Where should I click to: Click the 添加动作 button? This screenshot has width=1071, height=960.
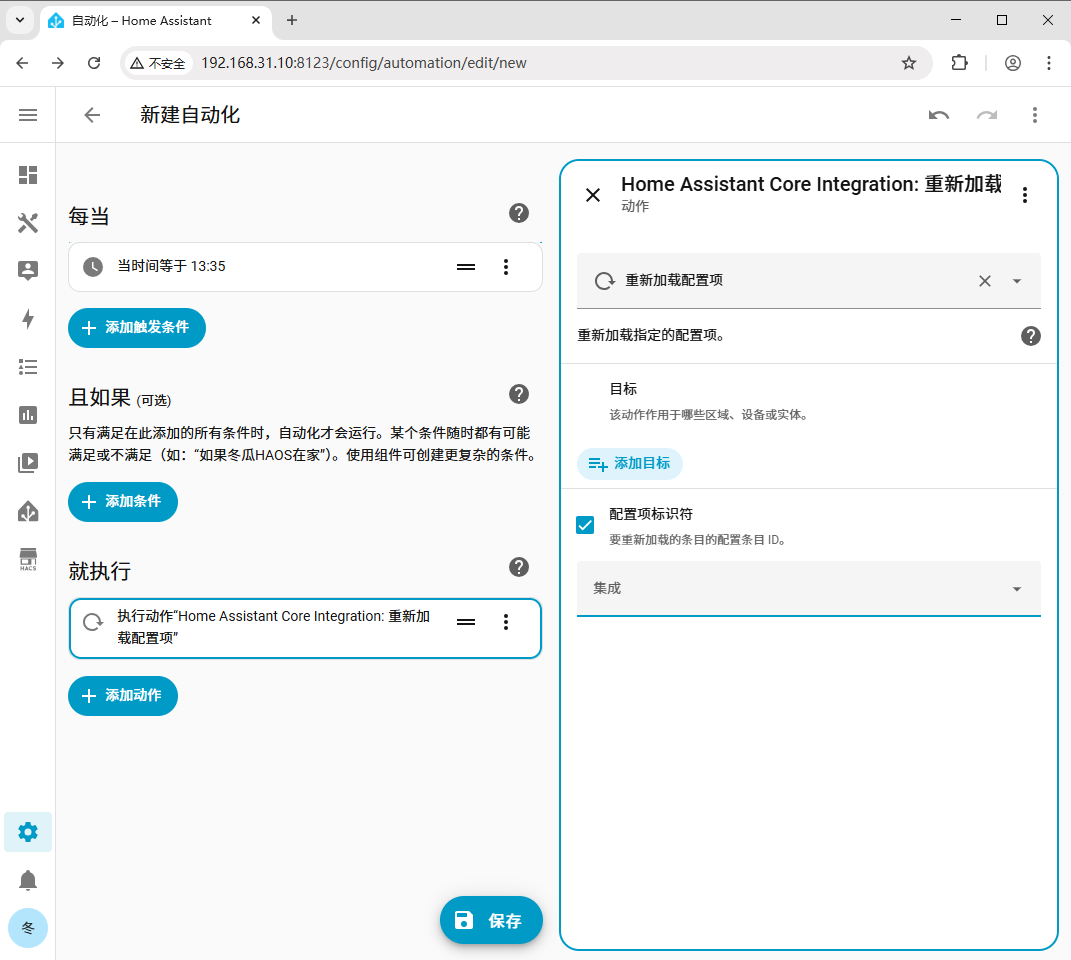pyautogui.click(x=123, y=696)
